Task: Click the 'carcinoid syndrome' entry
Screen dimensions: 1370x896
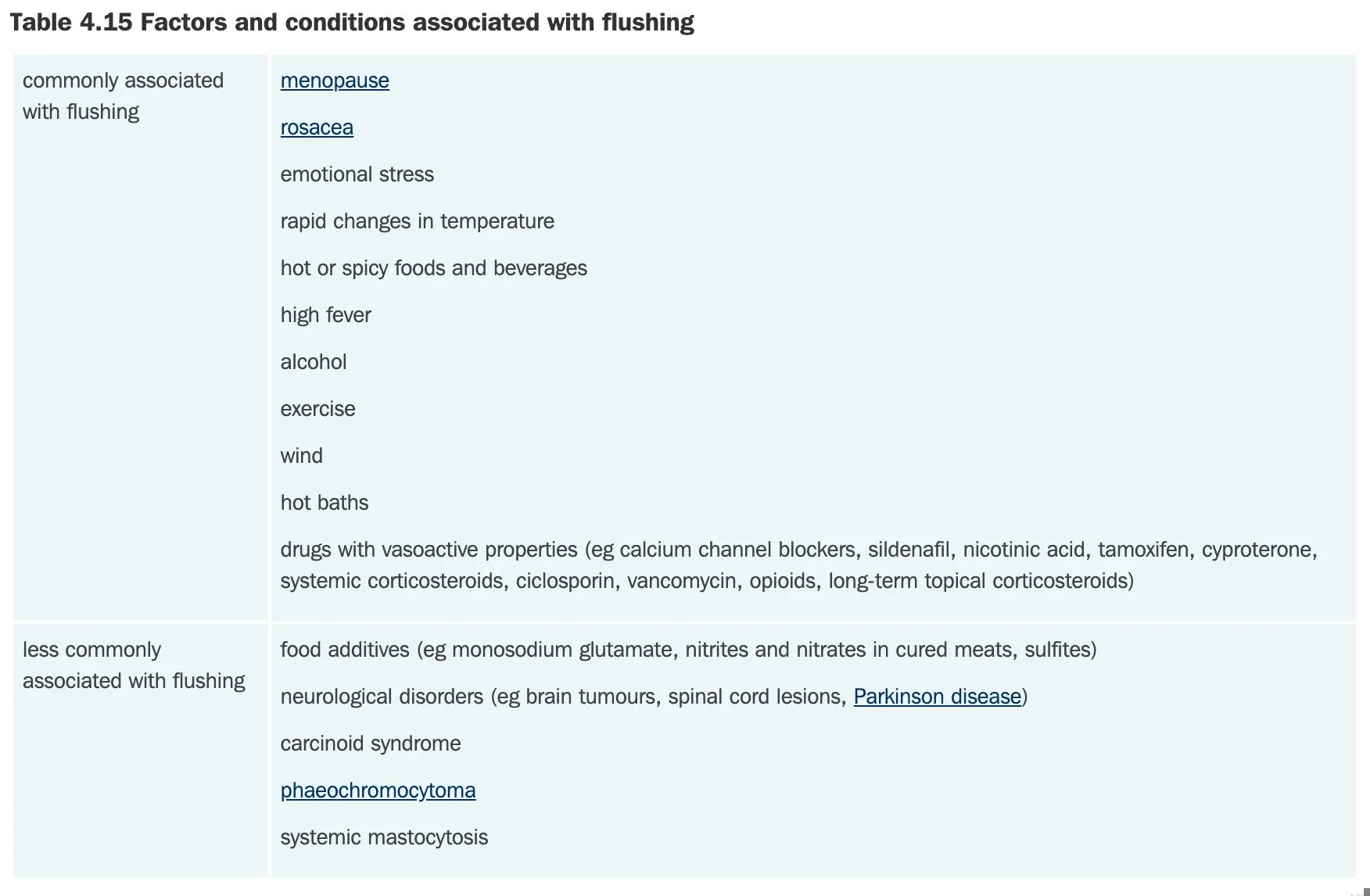Action: 370,744
